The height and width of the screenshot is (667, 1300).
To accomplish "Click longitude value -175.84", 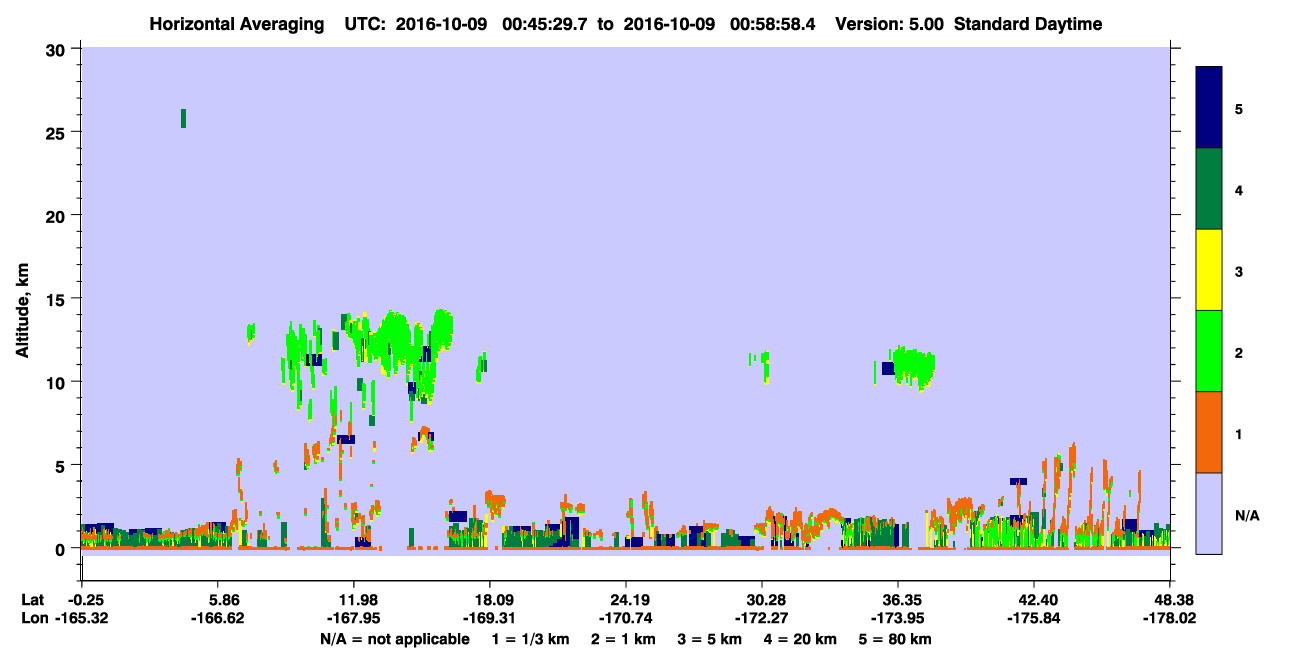I will click(1034, 618).
